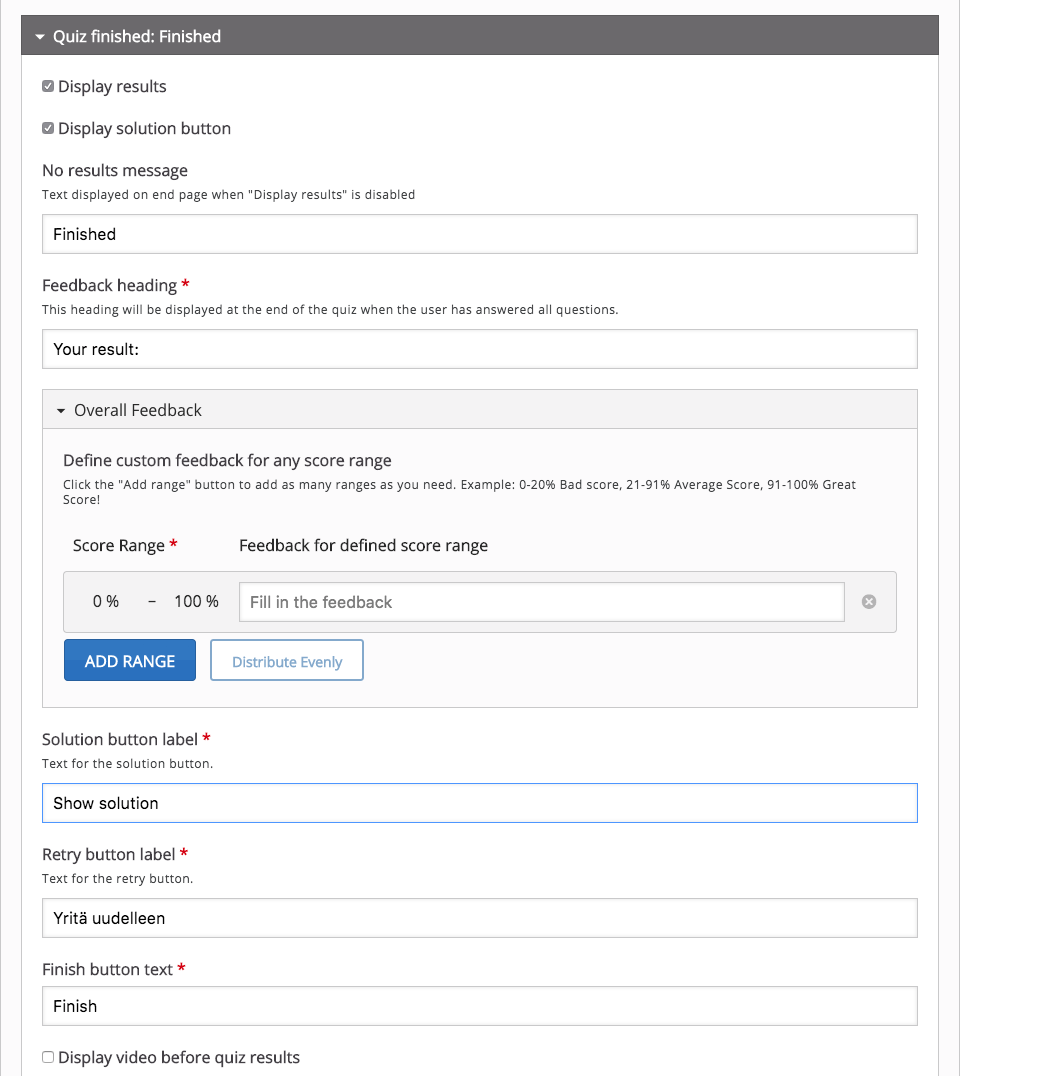Click the Feedback heading input field
Screen dimensions: 1055x1076
[x=480, y=349]
